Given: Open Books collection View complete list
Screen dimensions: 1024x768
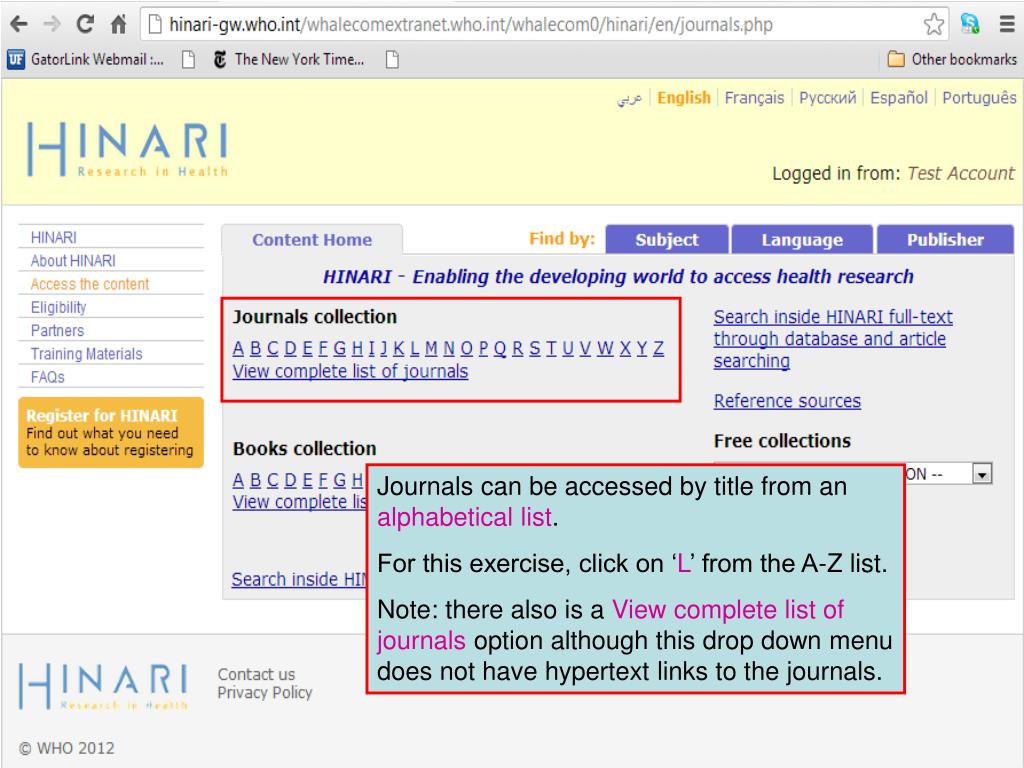Looking at the screenshot, I should point(299,502).
